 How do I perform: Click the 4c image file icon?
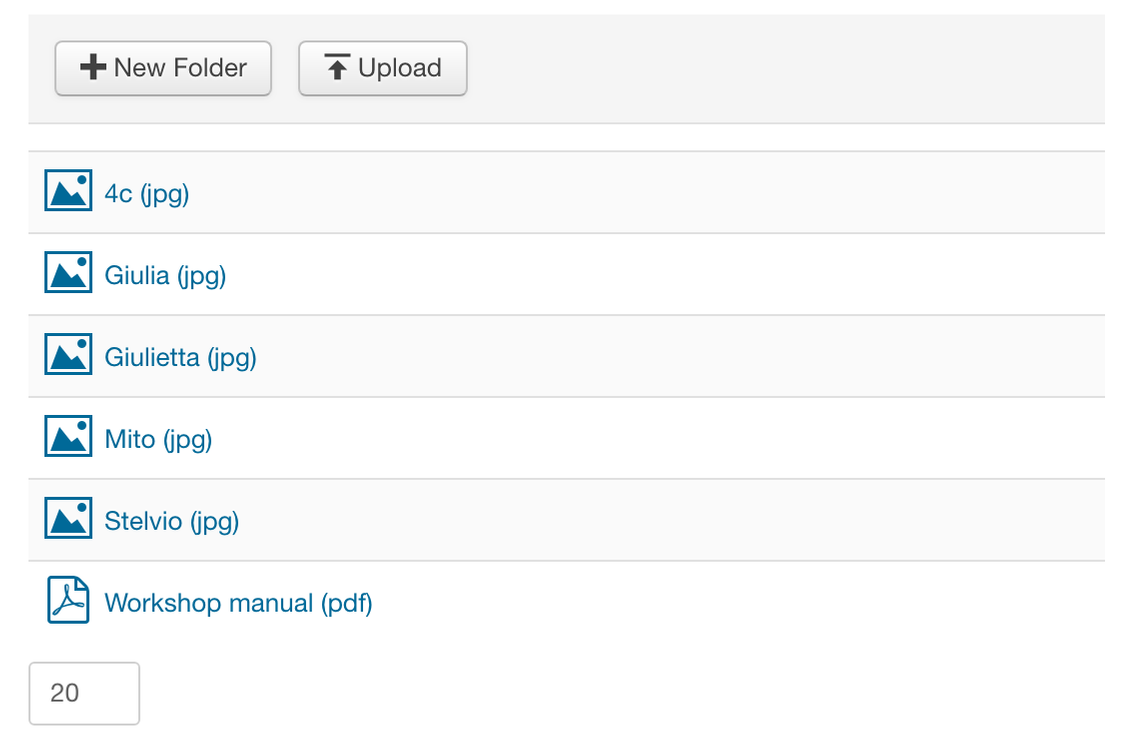click(68, 190)
